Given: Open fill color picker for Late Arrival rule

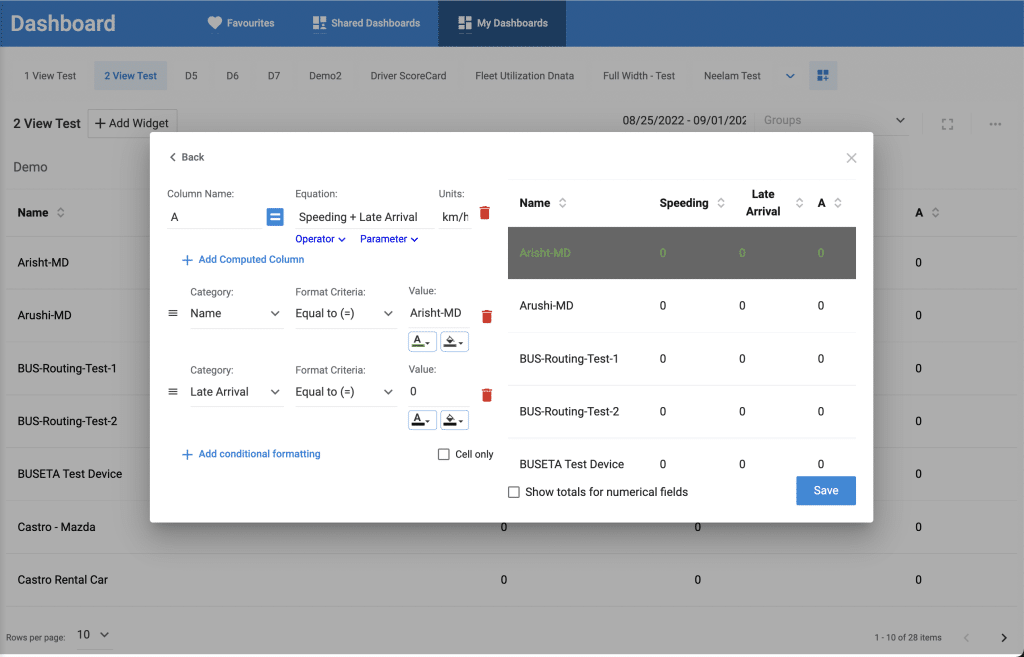Looking at the screenshot, I should tap(454, 420).
